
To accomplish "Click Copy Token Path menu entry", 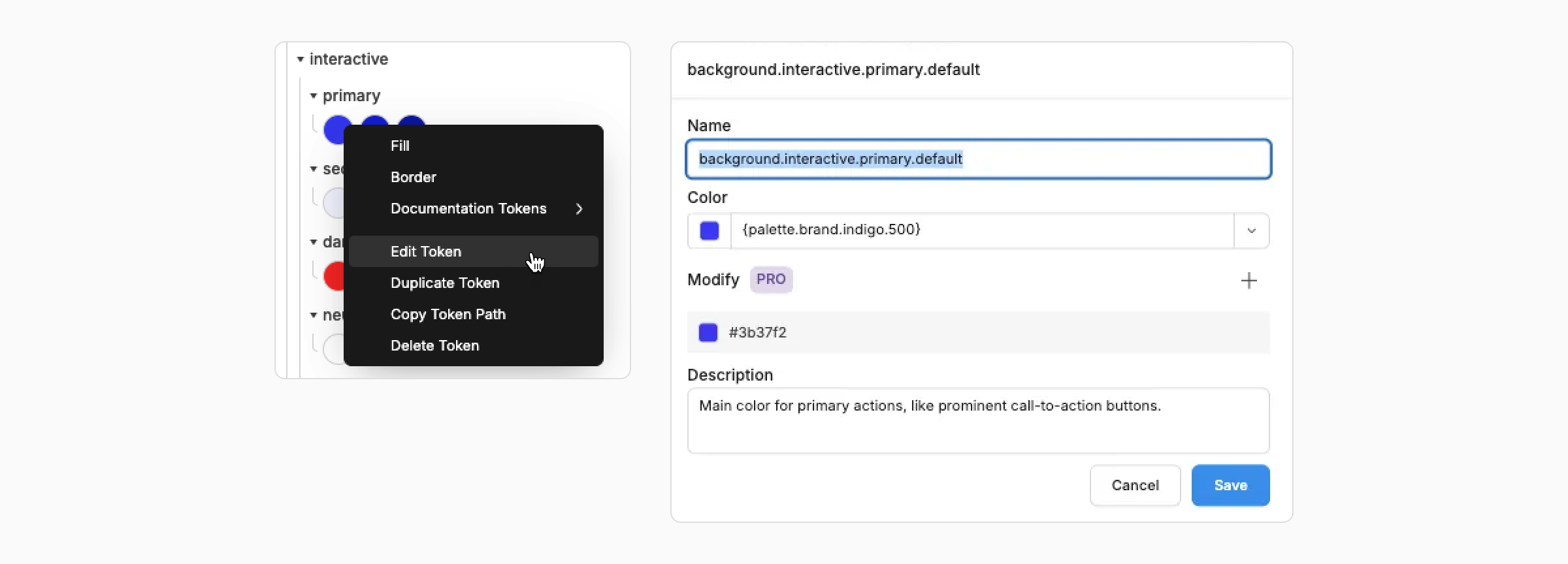I will (448, 315).
